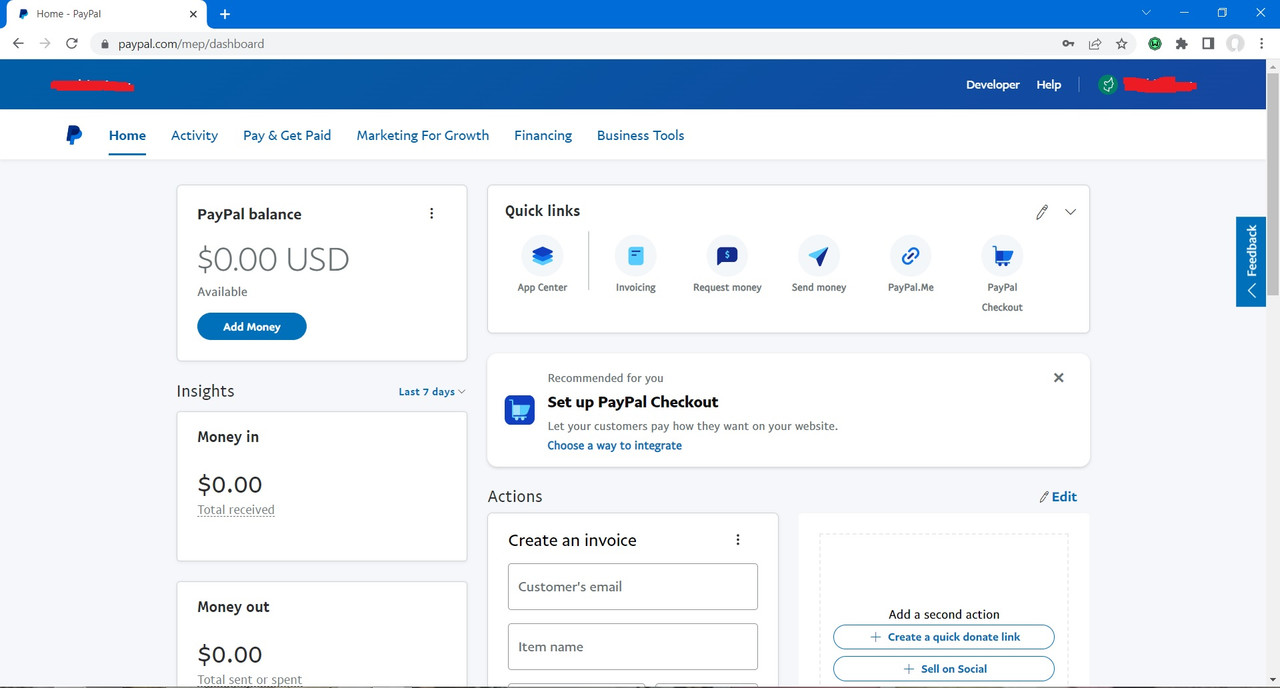Open a new browser tab

pyautogui.click(x=225, y=14)
